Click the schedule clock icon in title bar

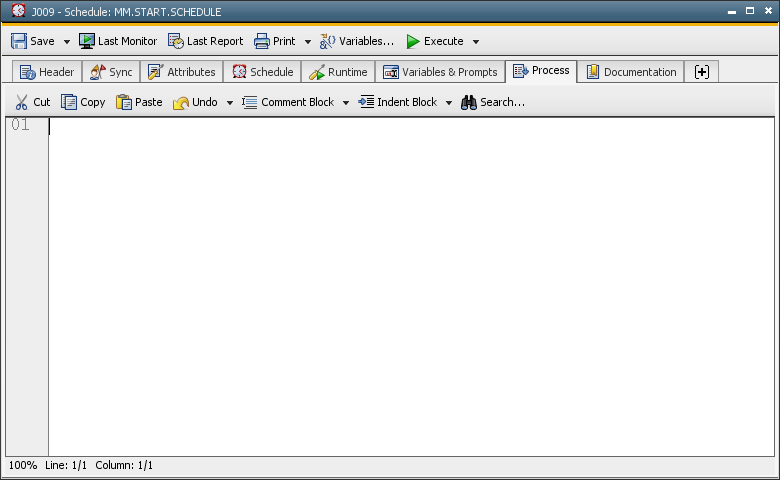(x=18, y=10)
